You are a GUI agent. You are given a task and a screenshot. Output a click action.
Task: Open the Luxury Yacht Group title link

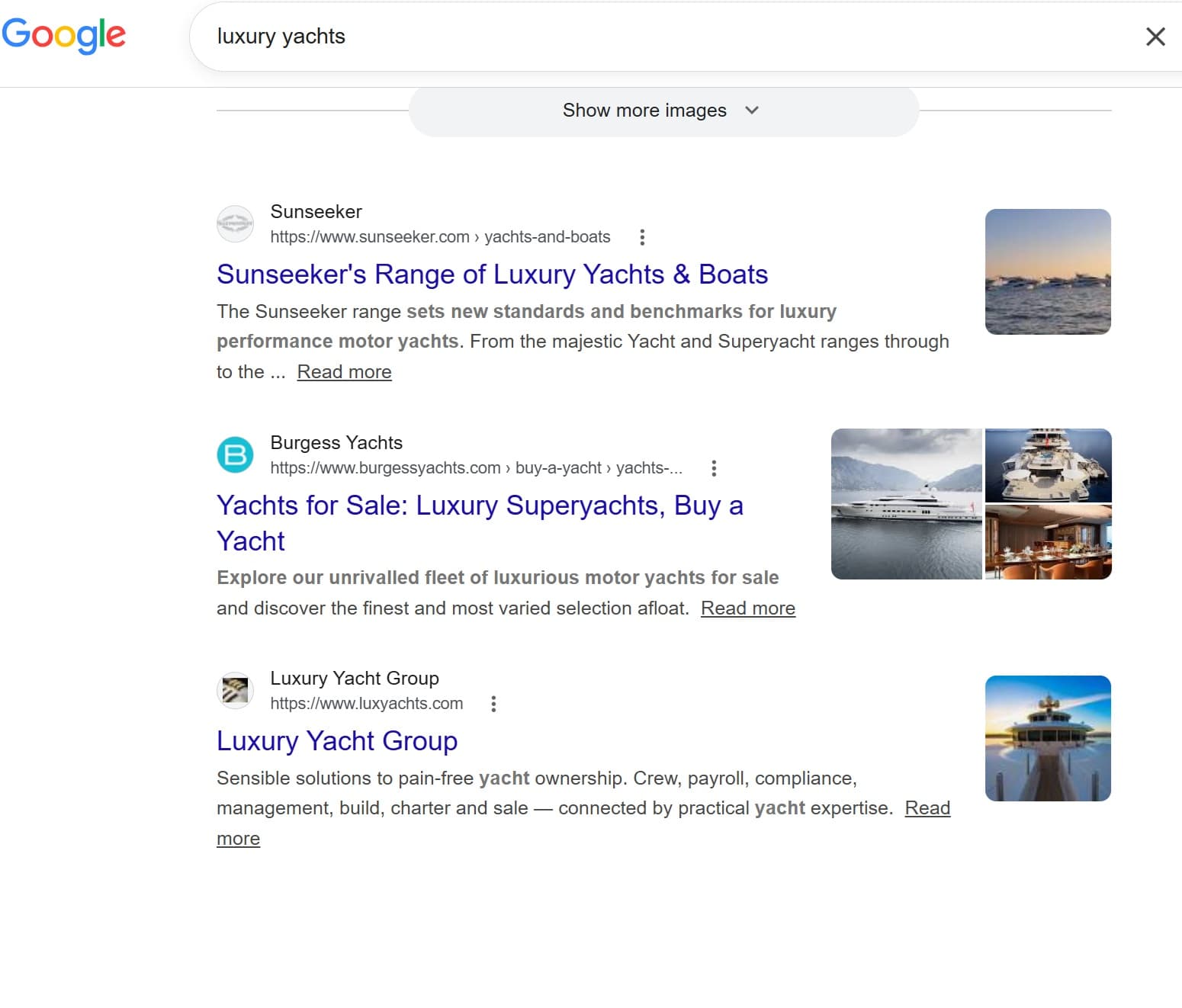pos(337,741)
